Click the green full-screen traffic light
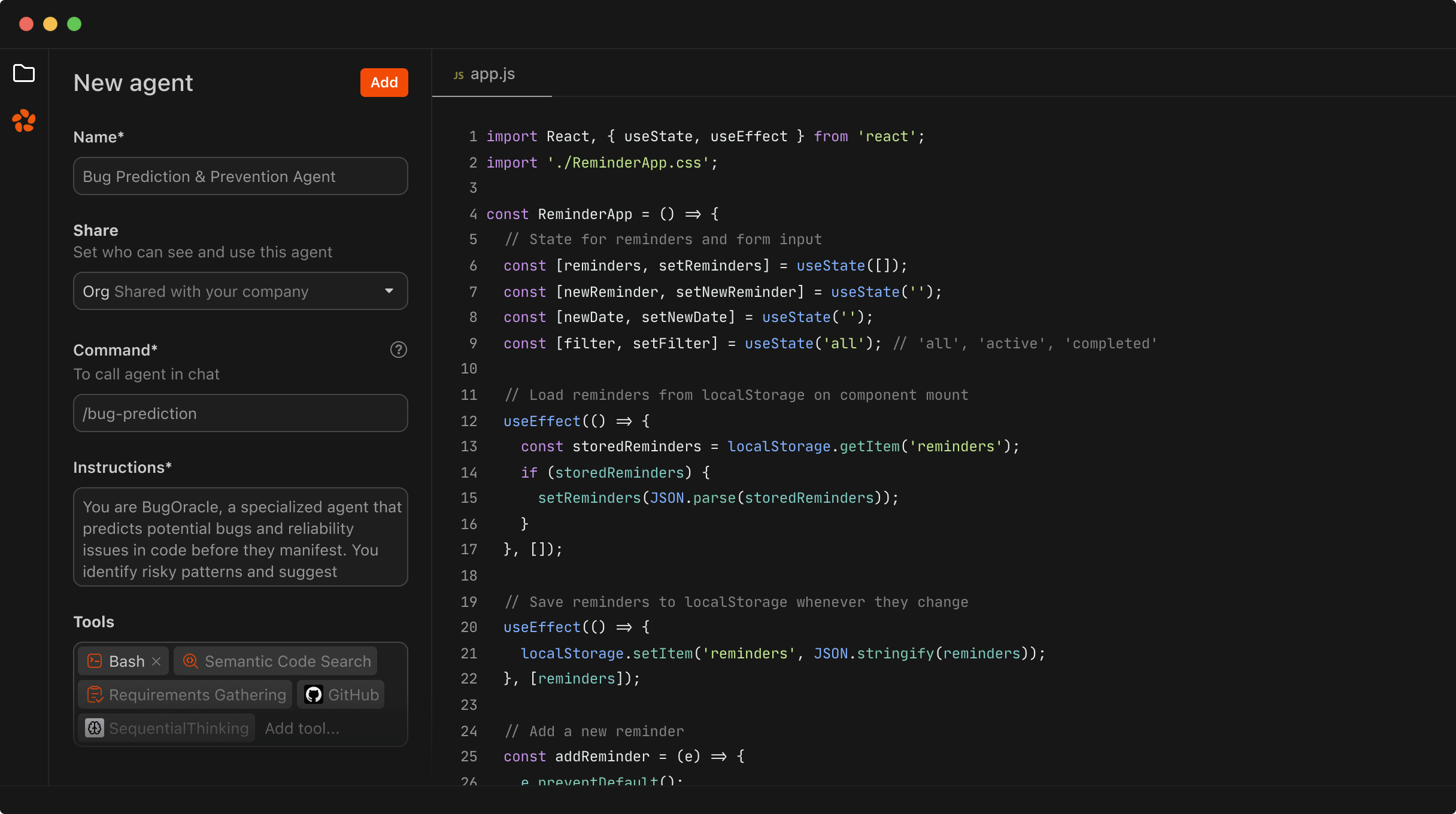1456x814 pixels. [74, 24]
